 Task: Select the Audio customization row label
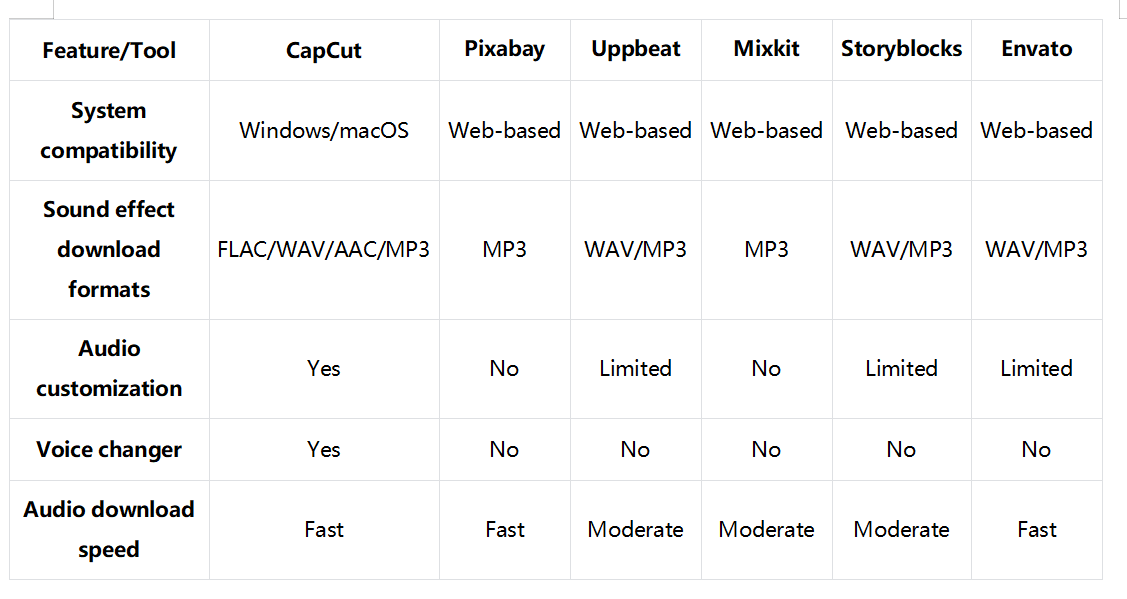tap(109, 368)
